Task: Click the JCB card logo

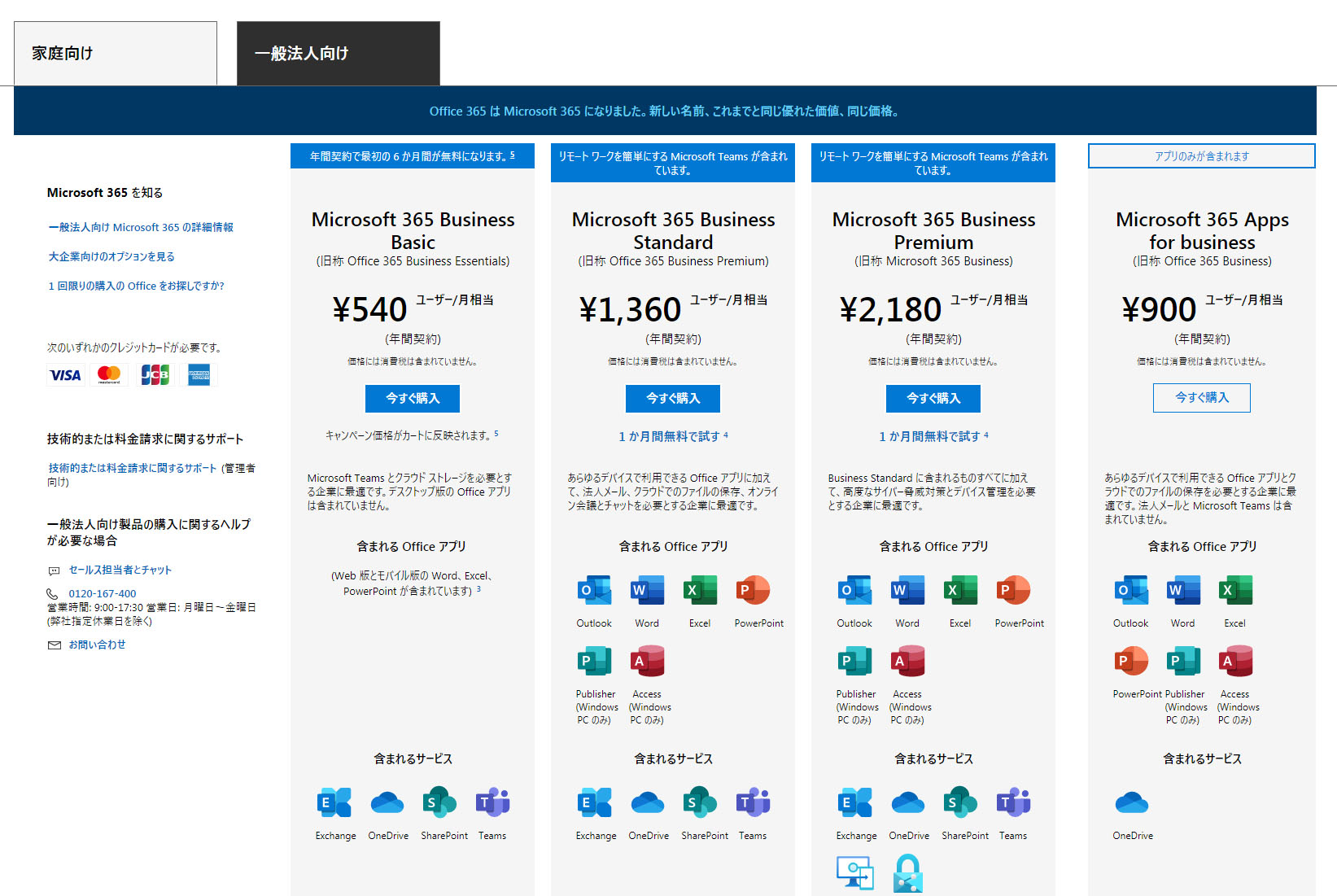Action: [x=155, y=375]
